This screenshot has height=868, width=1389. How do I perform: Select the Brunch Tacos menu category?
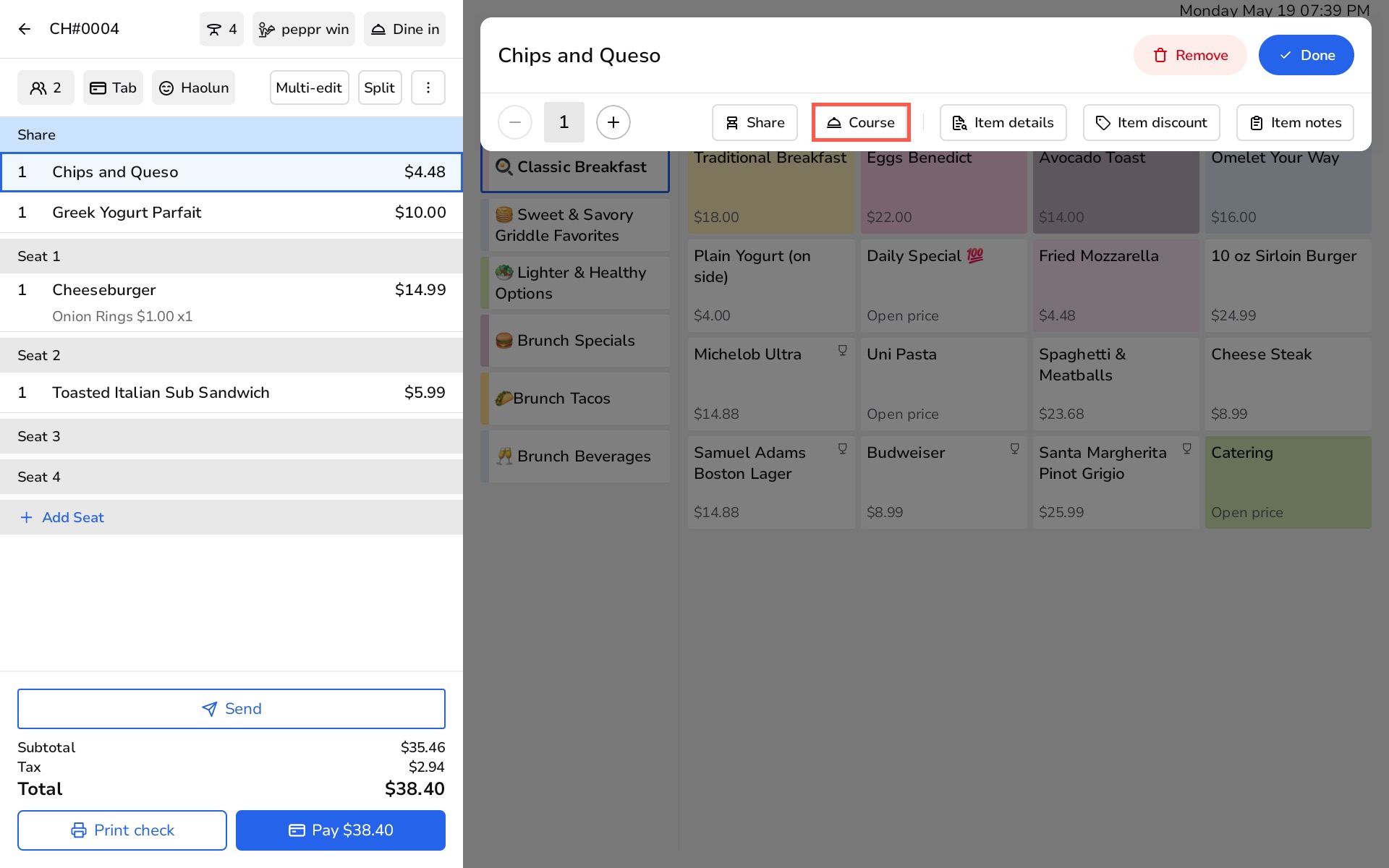[x=575, y=399]
